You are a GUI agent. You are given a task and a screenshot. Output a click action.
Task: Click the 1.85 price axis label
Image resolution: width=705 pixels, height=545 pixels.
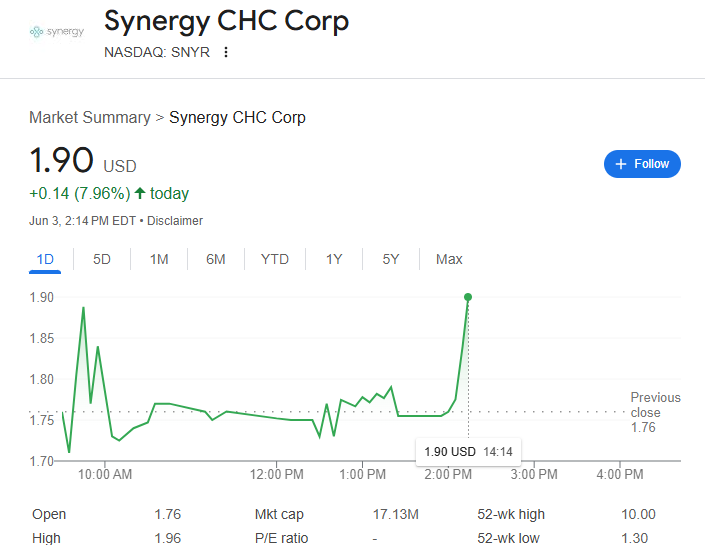(41, 338)
